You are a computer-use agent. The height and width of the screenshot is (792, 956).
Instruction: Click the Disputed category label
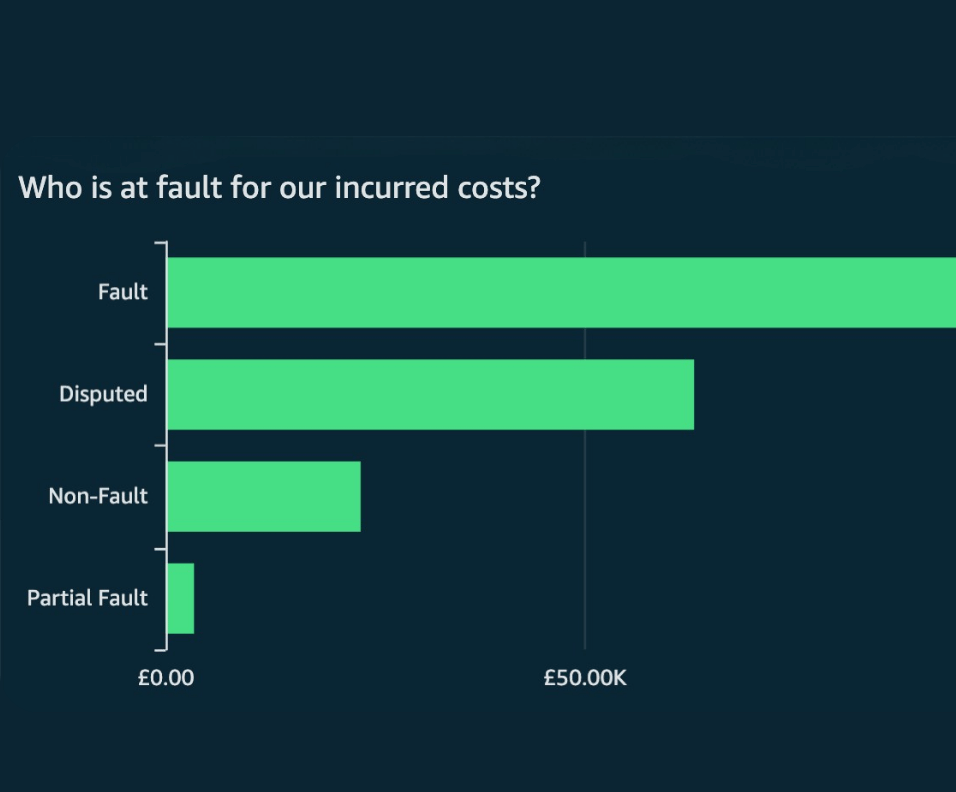103,394
